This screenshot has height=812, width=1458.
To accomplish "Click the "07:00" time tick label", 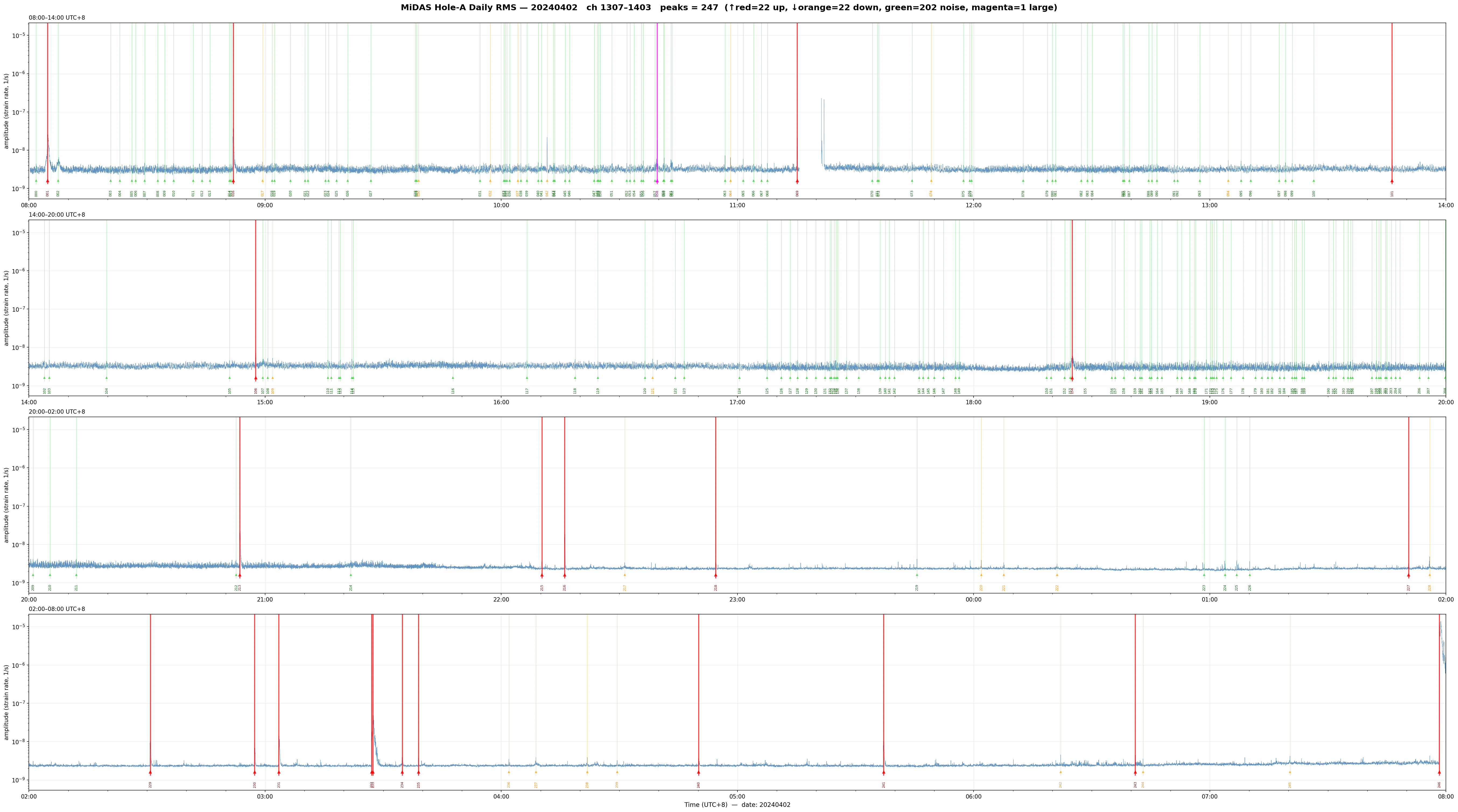I will [1210, 796].
